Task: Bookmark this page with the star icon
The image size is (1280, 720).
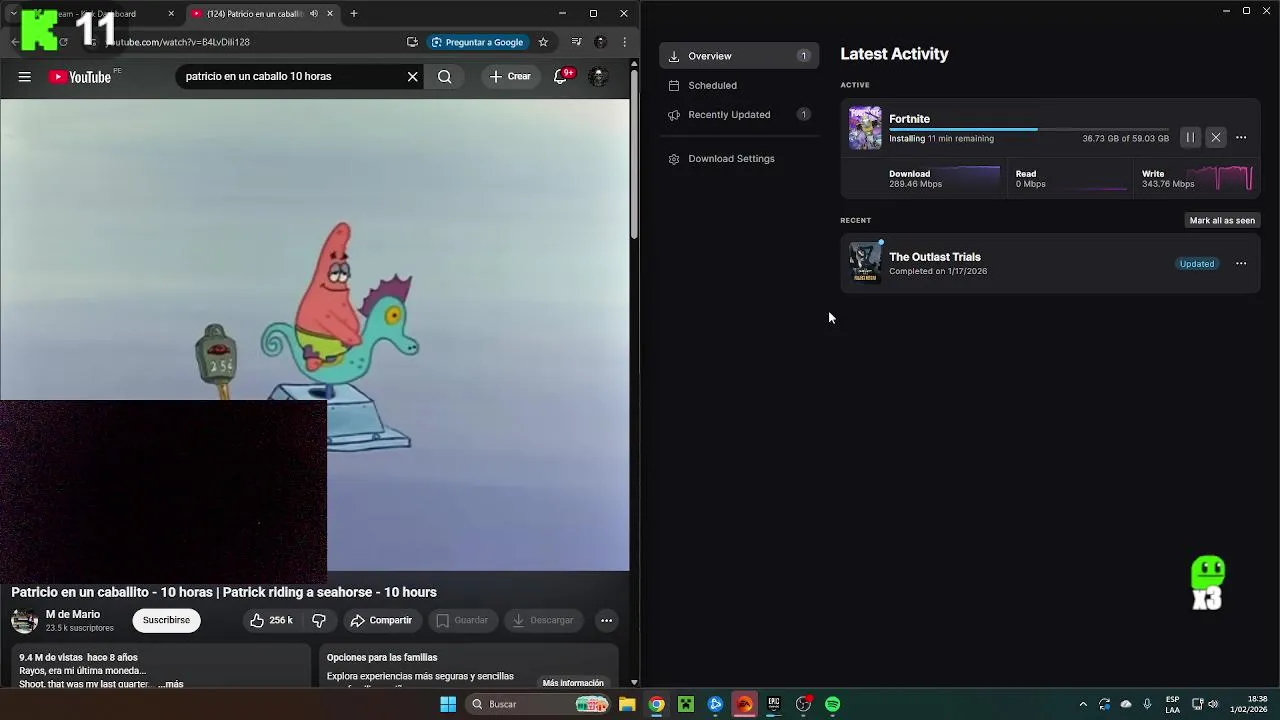Action: pyautogui.click(x=543, y=42)
